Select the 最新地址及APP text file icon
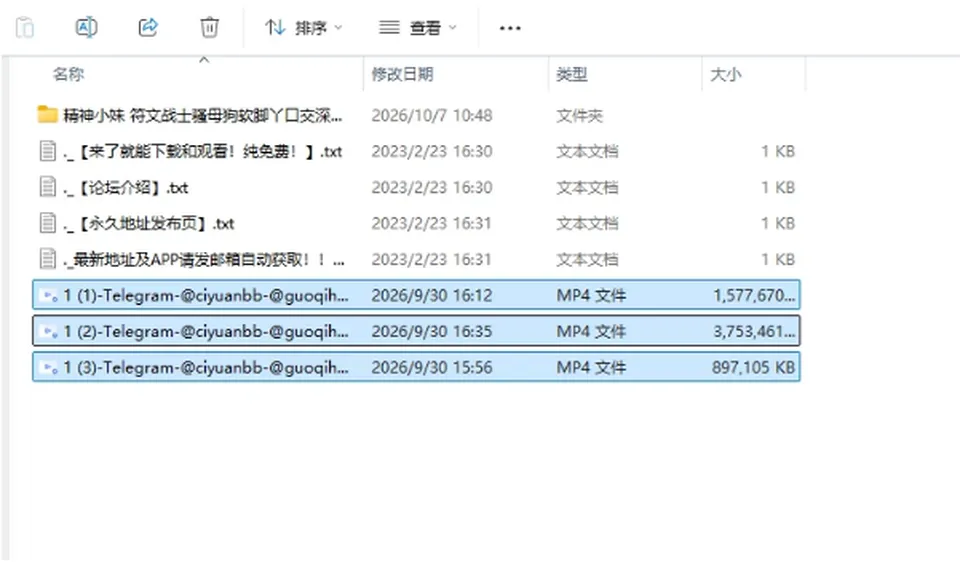The height and width of the screenshot is (562, 960). coord(48,259)
